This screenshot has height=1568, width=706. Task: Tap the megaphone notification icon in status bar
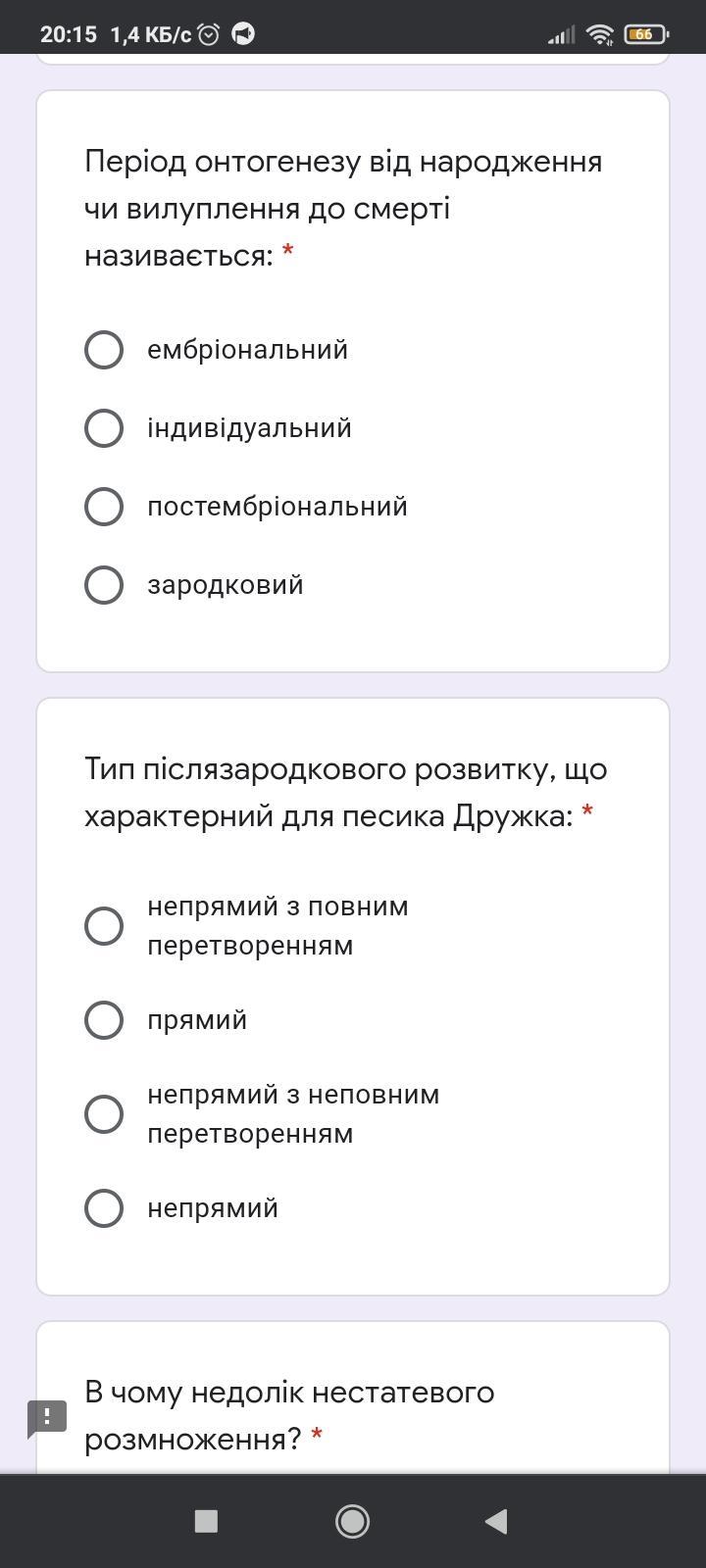tap(243, 34)
